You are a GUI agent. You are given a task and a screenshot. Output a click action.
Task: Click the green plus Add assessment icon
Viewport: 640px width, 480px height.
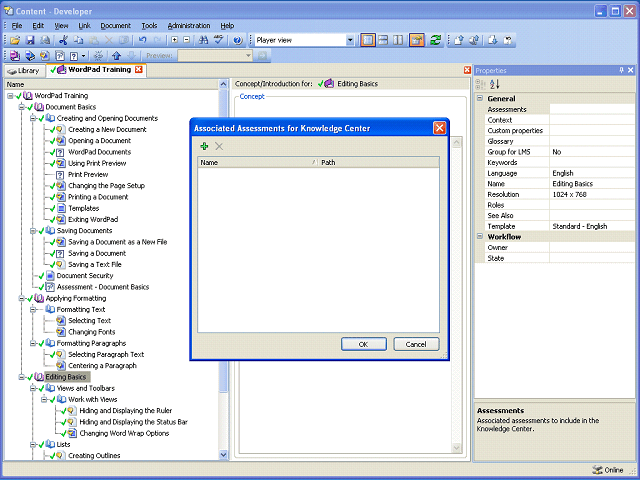(204, 146)
